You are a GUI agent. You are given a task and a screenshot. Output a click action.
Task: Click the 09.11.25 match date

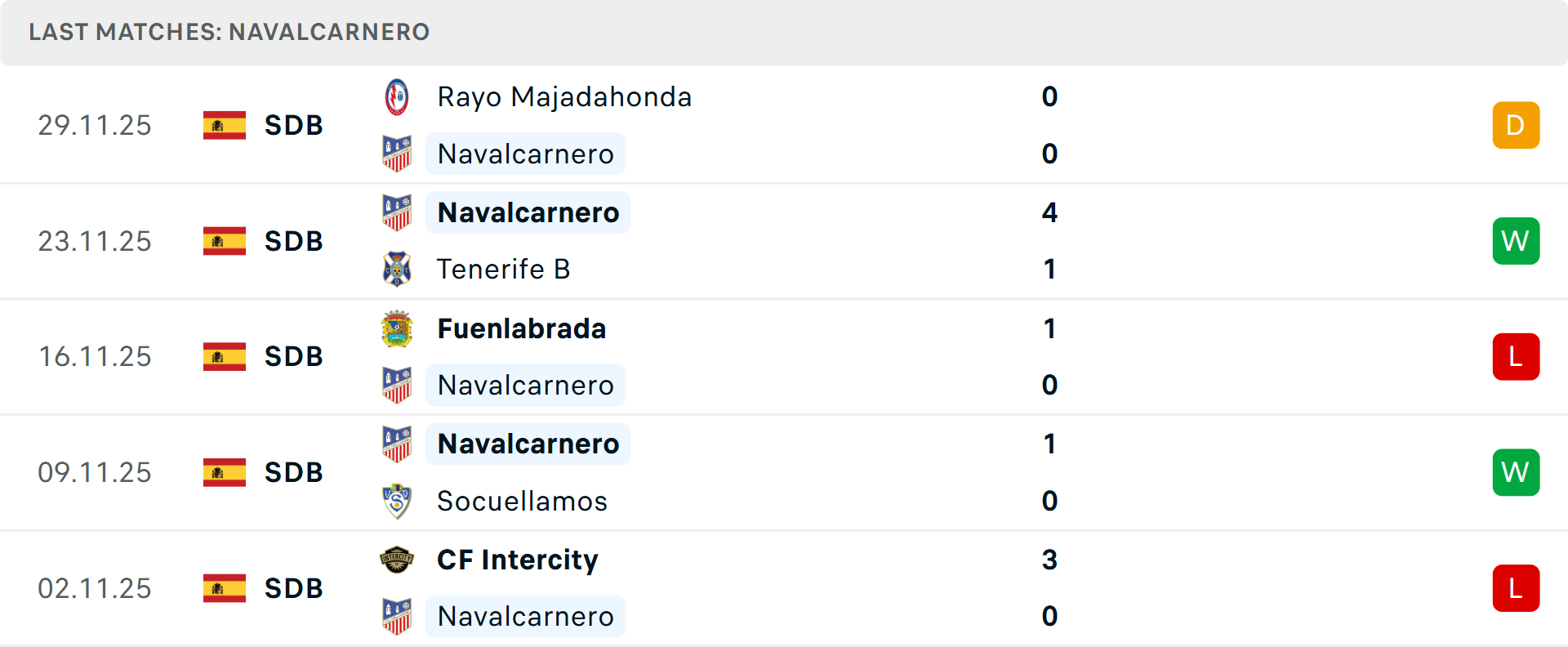click(x=95, y=472)
